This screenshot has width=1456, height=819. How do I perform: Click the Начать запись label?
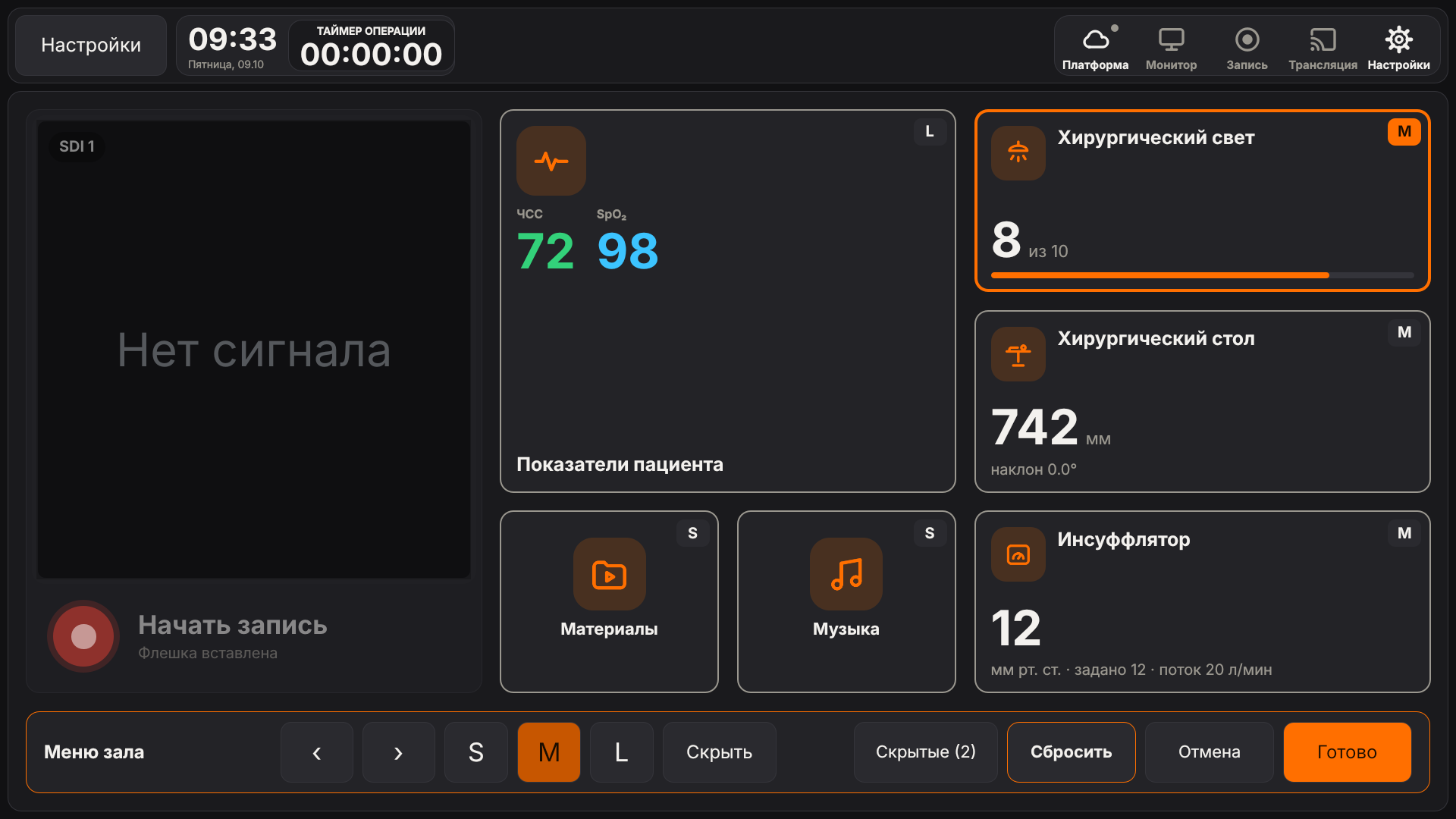click(x=233, y=625)
